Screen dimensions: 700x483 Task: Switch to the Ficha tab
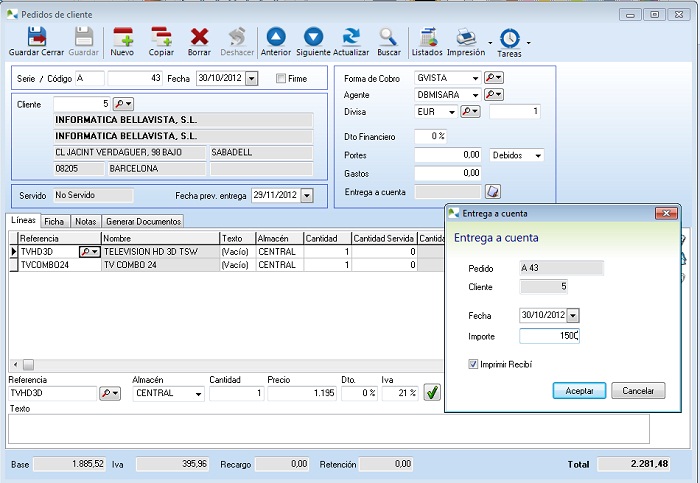pyautogui.click(x=54, y=221)
